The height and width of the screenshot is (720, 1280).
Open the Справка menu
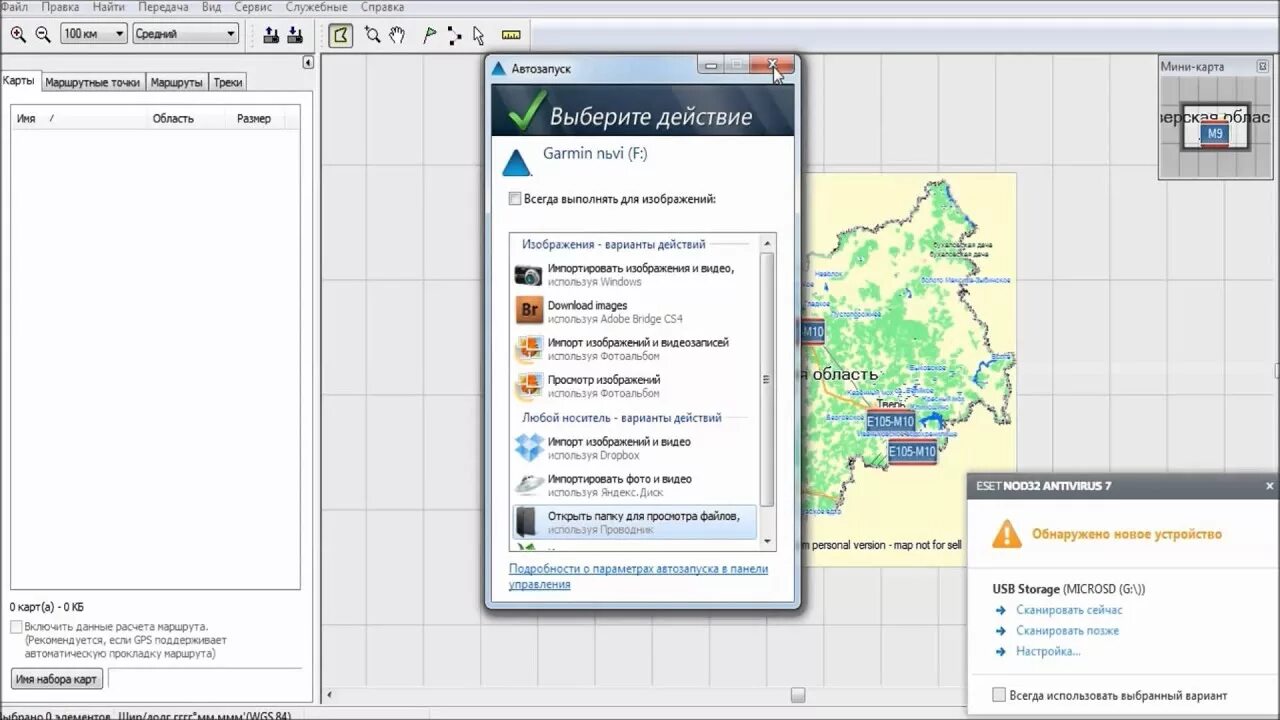click(382, 7)
